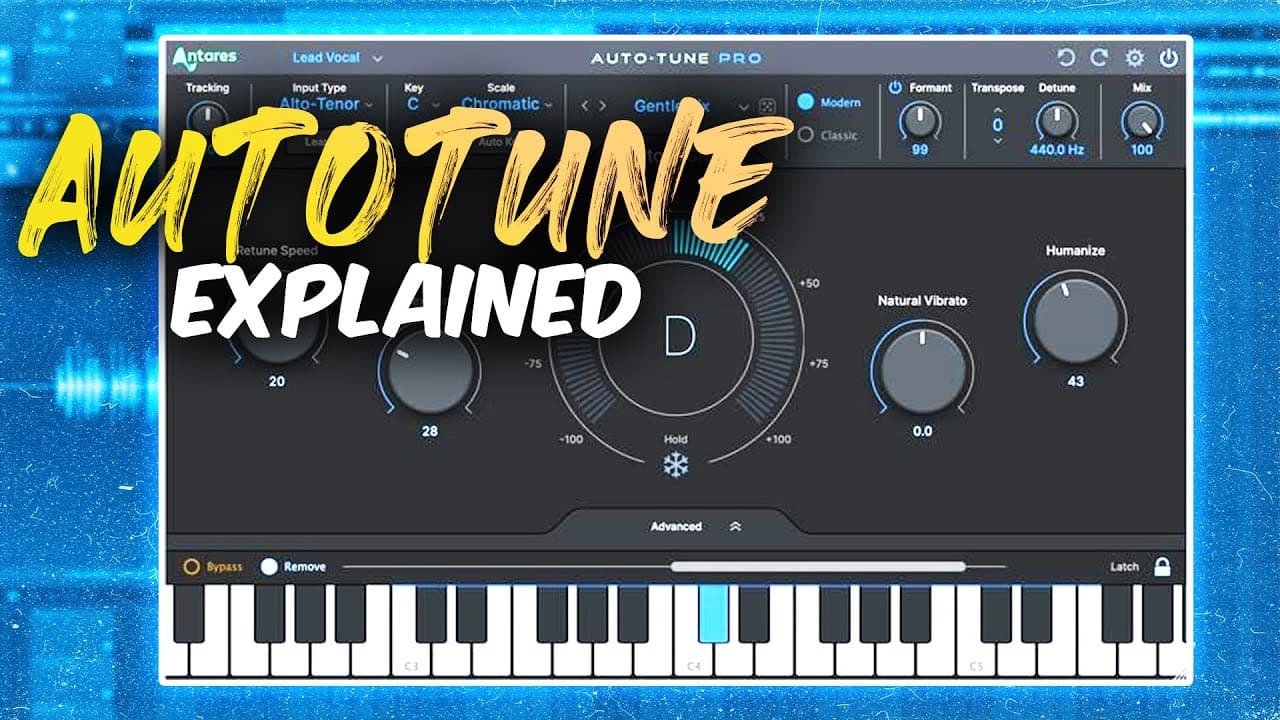Image resolution: width=1280 pixels, height=720 pixels.
Task: Click the +50 mark on pitch meter
Action: (x=809, y=283)
